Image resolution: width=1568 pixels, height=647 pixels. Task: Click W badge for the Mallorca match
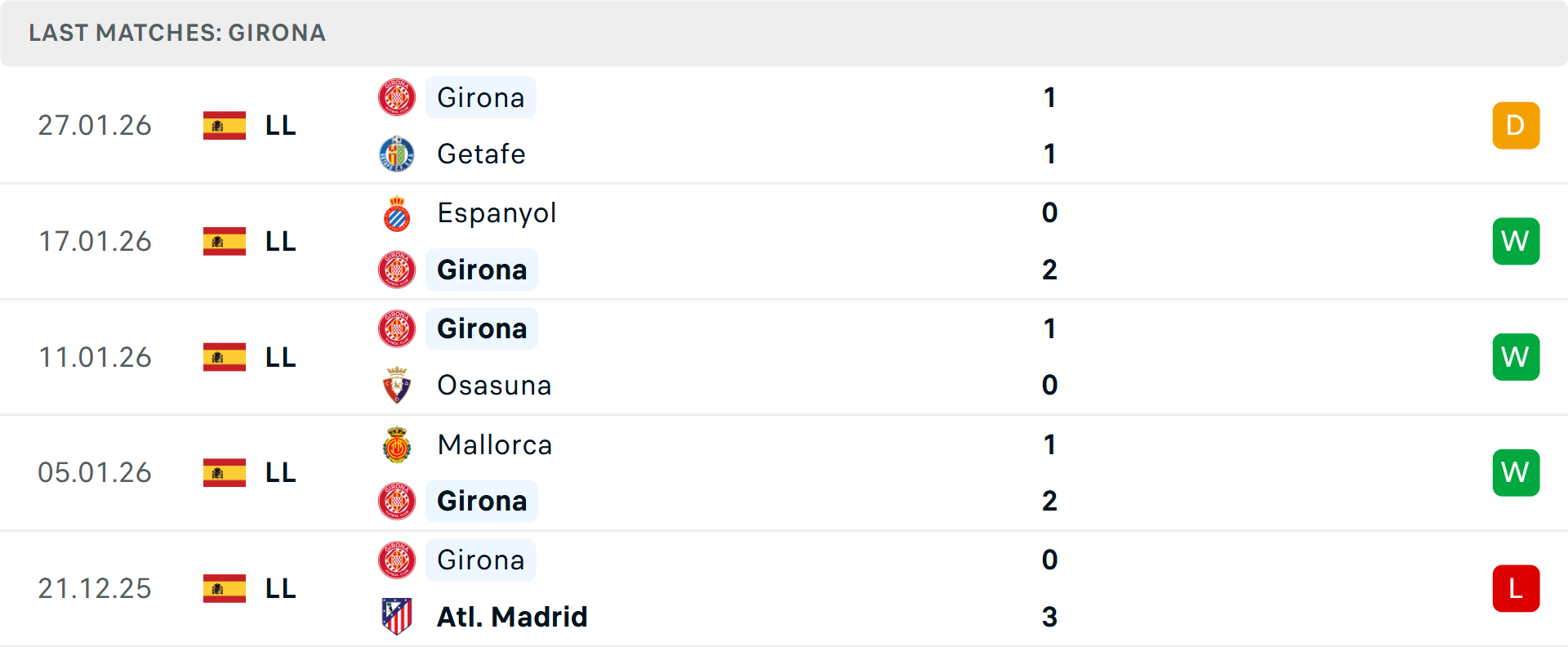coord(1516,472)
